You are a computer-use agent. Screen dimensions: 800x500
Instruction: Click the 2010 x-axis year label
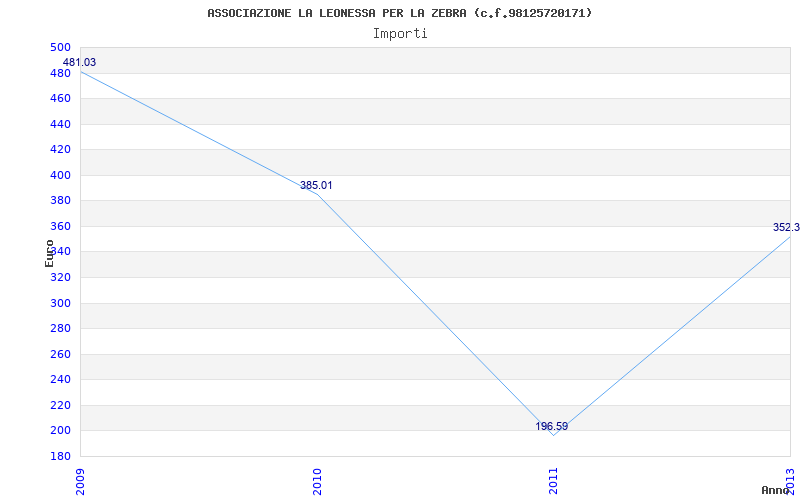click(317, 481)
